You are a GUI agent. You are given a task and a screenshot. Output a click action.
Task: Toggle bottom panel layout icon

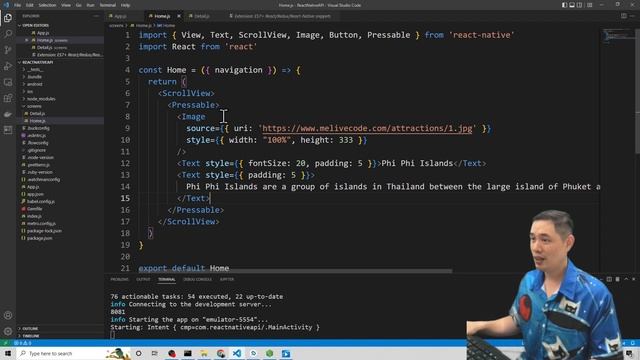coord(572,5)
